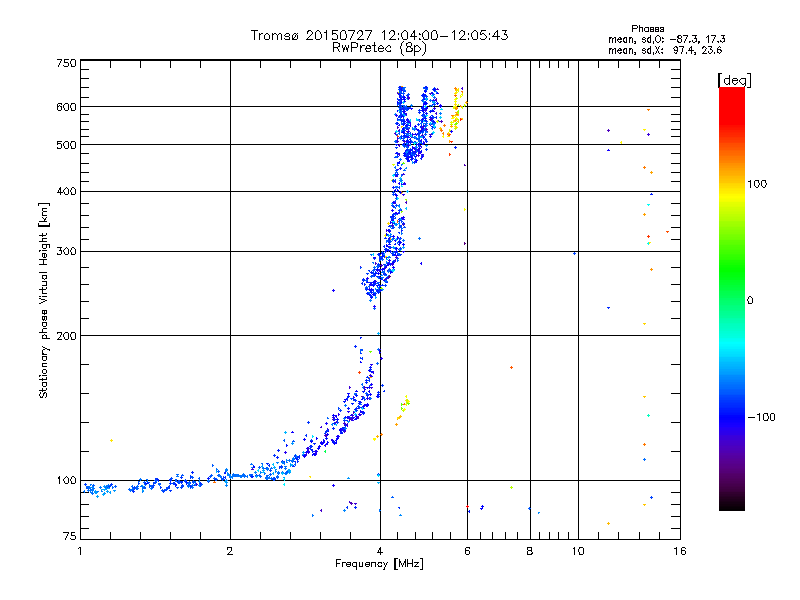Click the colorbar tick label 100

(x=757, y=184)
